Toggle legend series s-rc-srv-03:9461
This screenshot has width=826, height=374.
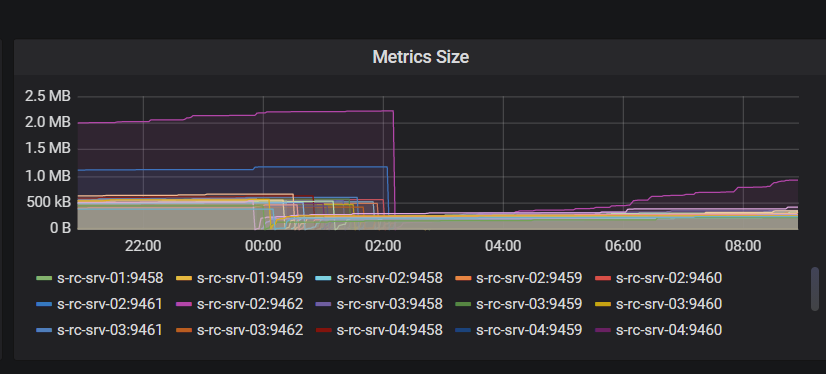[x=110, y=330]
